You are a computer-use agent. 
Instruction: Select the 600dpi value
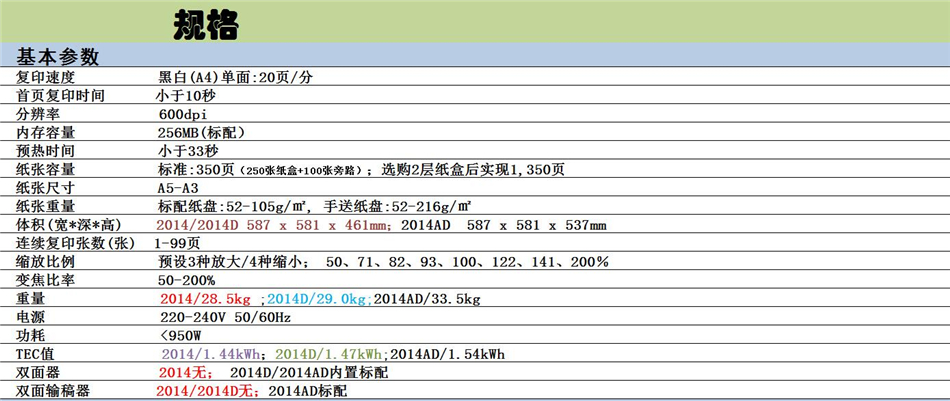[184, 114]
